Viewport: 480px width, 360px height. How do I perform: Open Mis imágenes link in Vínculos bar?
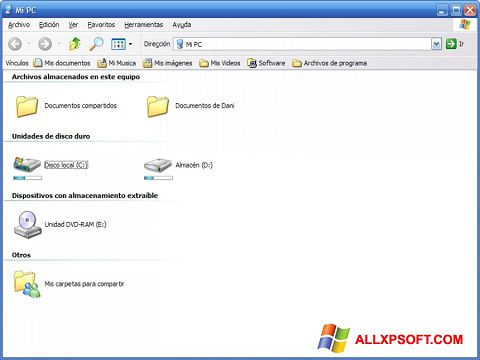(x=168, y=63)
